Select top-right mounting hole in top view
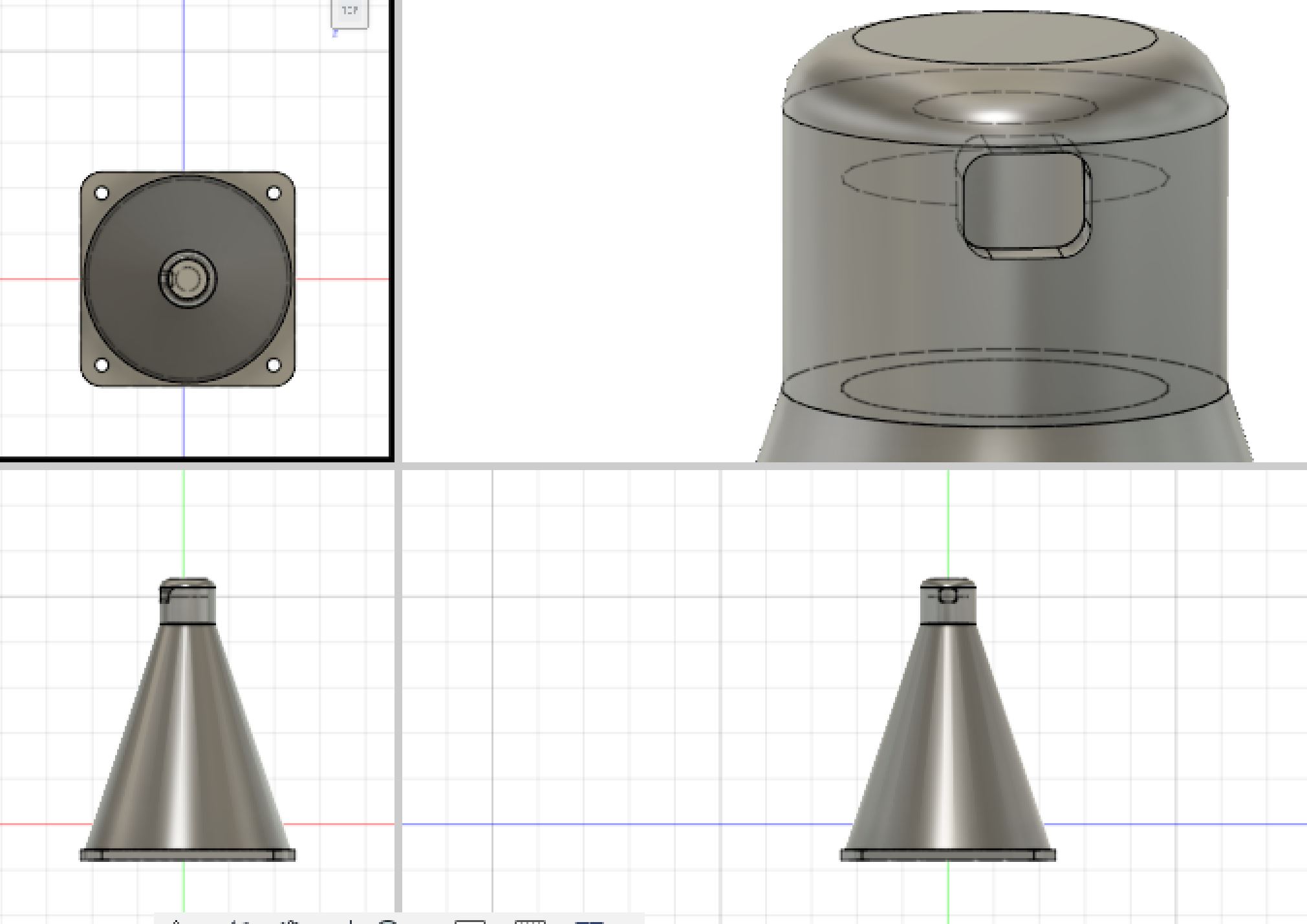 coord(274,193)
